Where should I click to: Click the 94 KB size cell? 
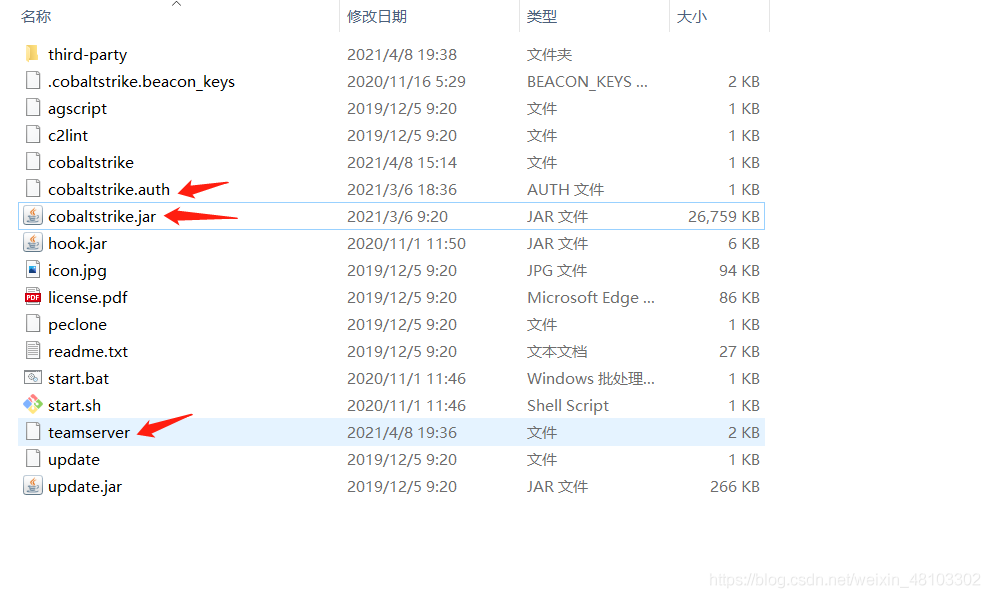point(739,271)
